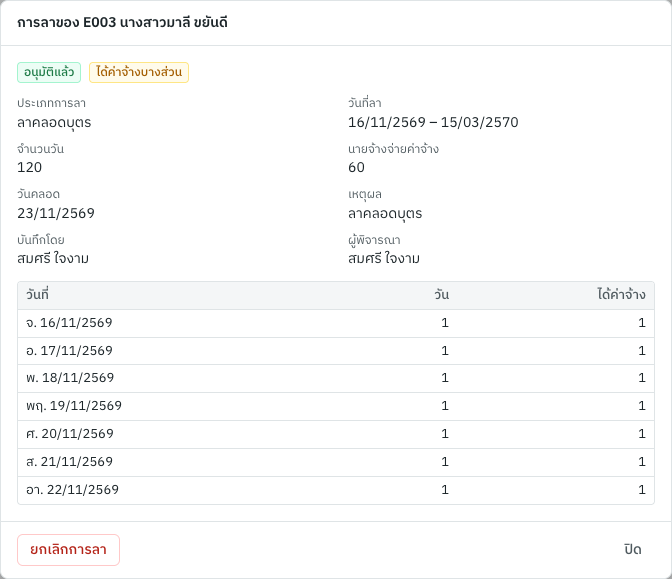Select row ศ. 20/11/2569
This screenshot has width=672, height=579.
click(336, 434)
